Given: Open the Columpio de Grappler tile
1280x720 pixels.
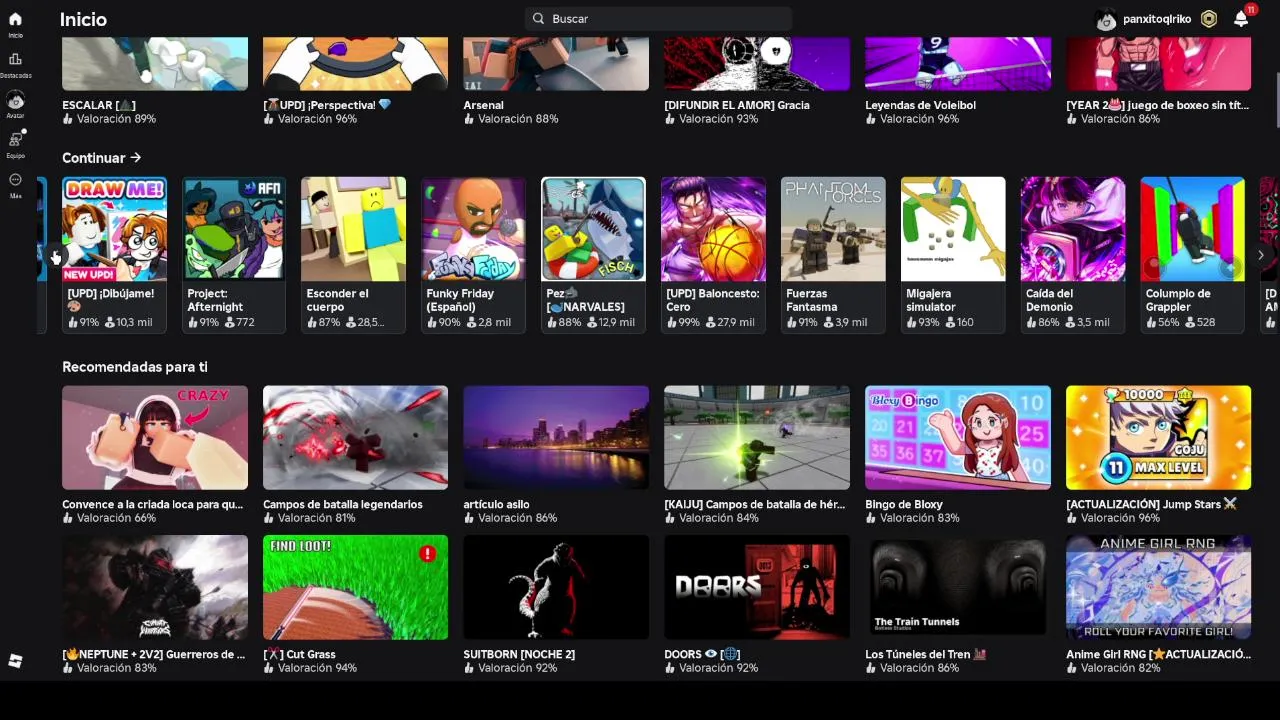Looking at the screenshot, I should pos(1193,255).
